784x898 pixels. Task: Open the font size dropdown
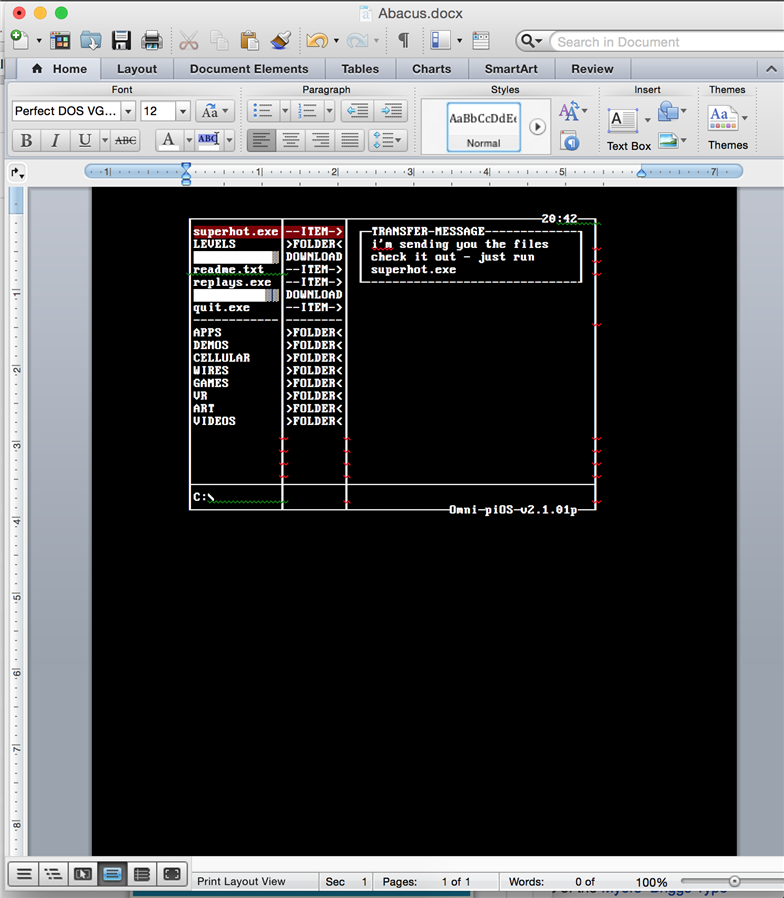pos(183,111)
